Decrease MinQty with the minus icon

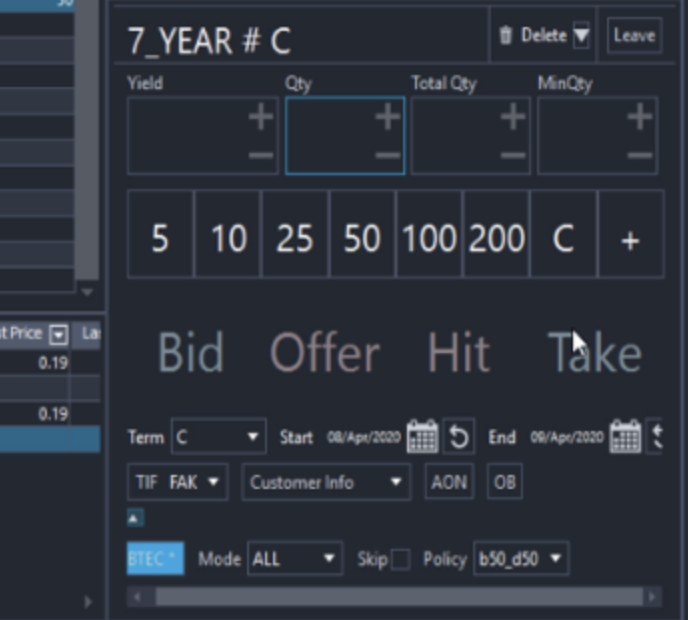click(x=639, y=155)
